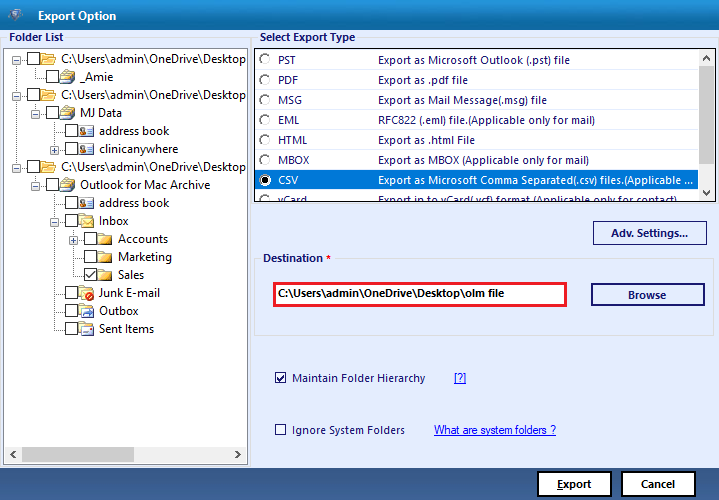Click the selected CSV radio button
Image resolution: width=719 pixels, height=500 pixels.
265,180
